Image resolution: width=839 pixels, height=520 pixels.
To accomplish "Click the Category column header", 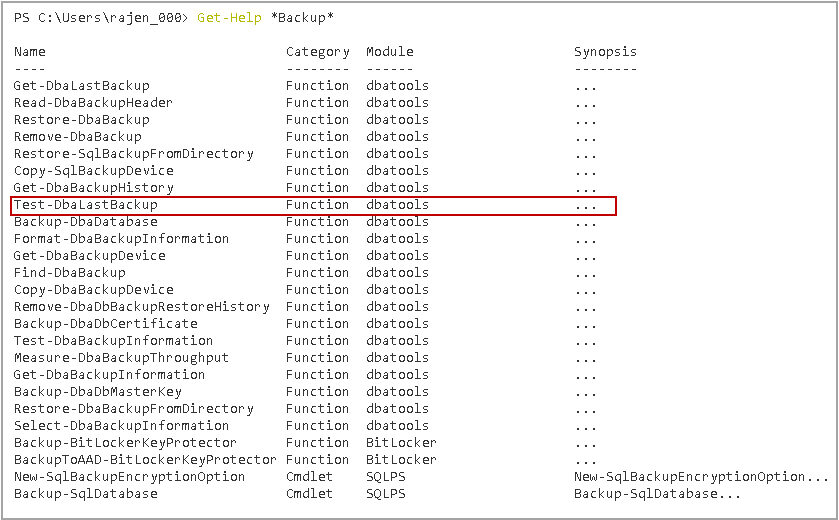I will [x=317, y=51].
